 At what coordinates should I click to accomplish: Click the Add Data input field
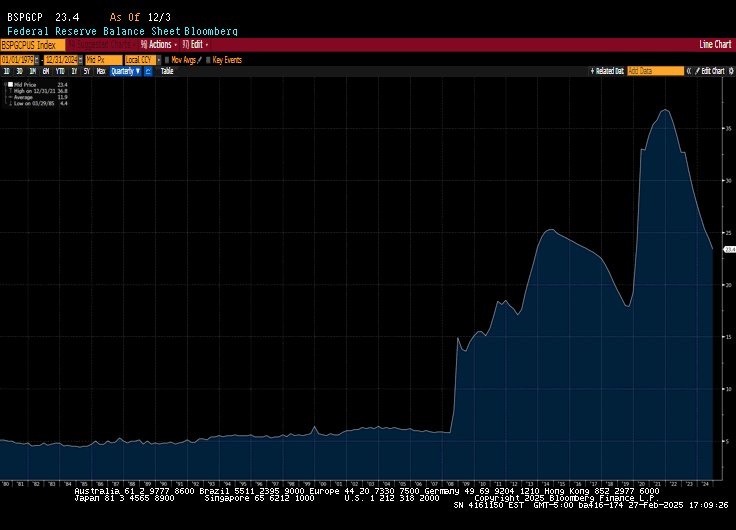[655, 71]
